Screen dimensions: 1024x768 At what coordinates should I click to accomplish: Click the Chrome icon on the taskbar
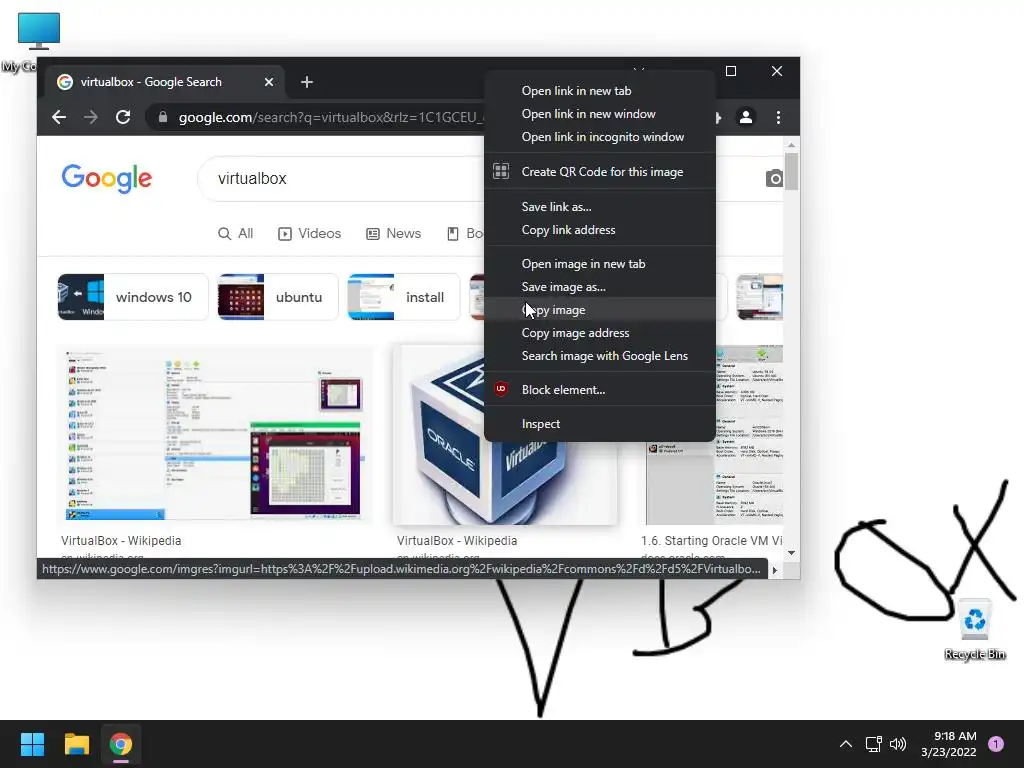pos(121,744)
